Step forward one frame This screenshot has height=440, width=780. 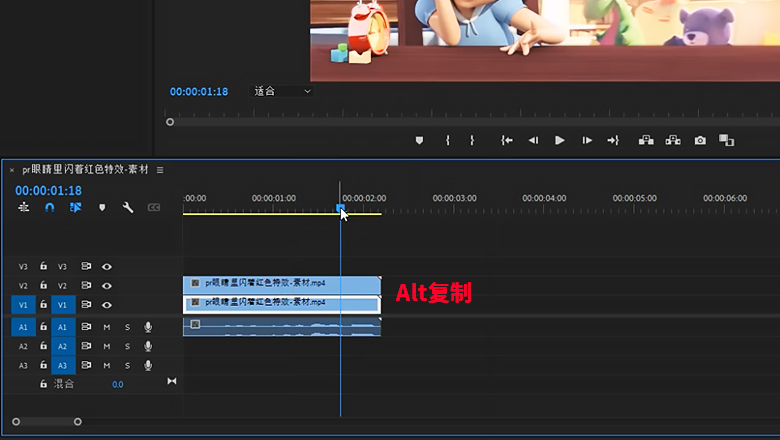[x=587, y=141]
